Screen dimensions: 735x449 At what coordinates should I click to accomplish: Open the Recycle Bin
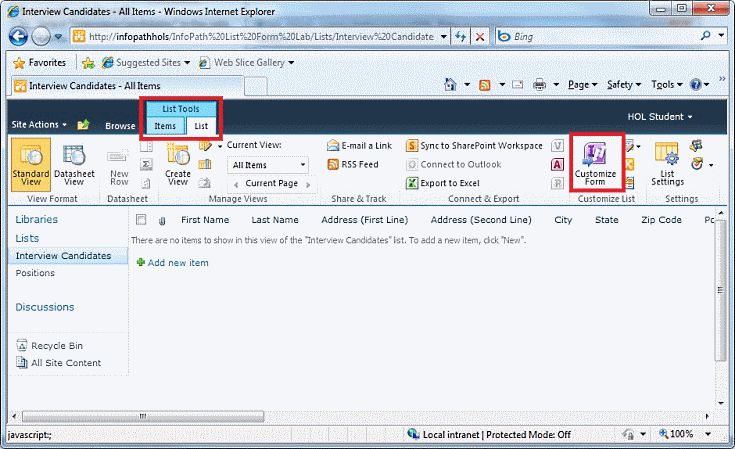tap(50, 345)
